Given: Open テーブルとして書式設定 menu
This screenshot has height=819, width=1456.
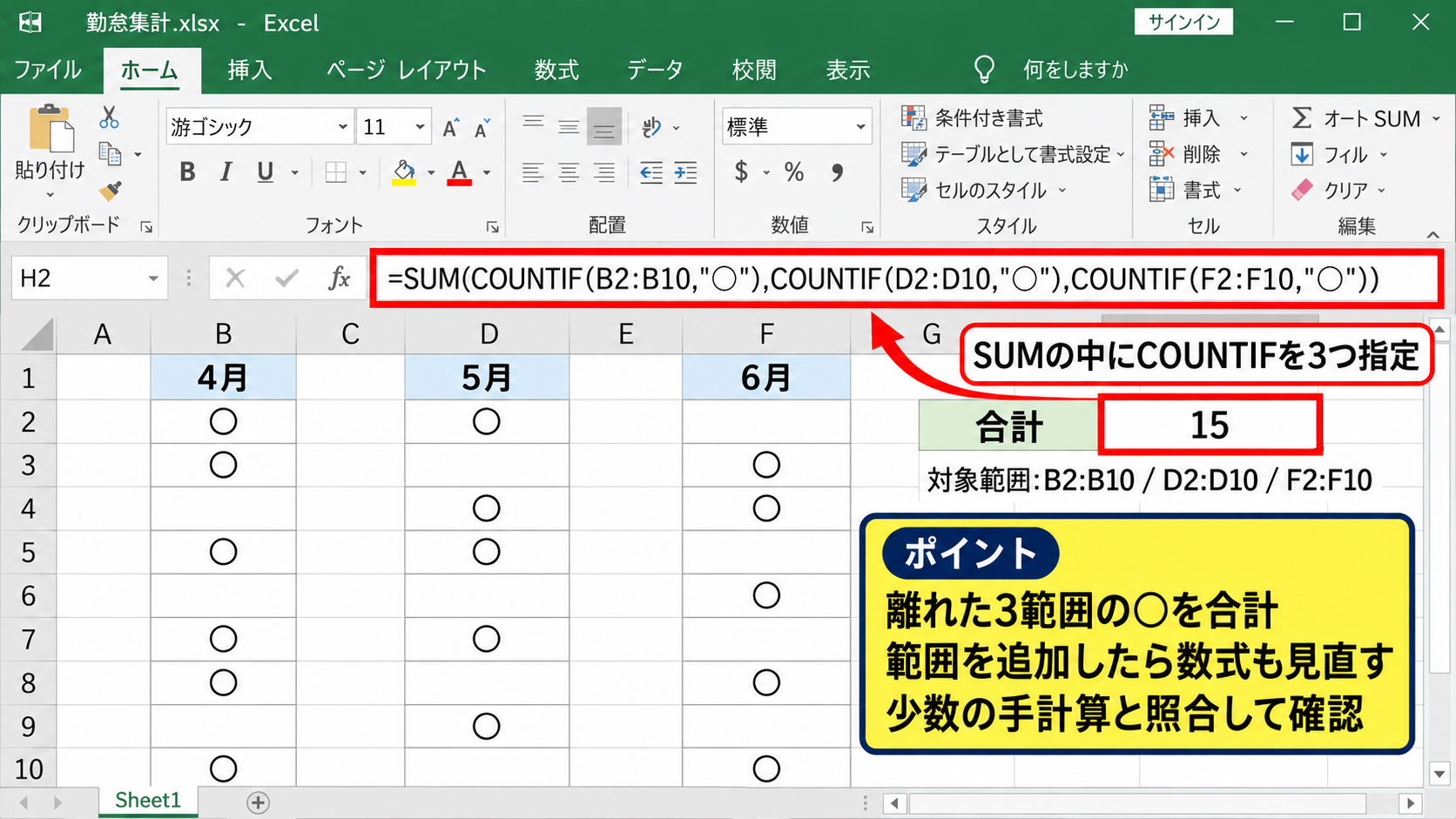Looking at the screenshot, I should [1013, 154].
